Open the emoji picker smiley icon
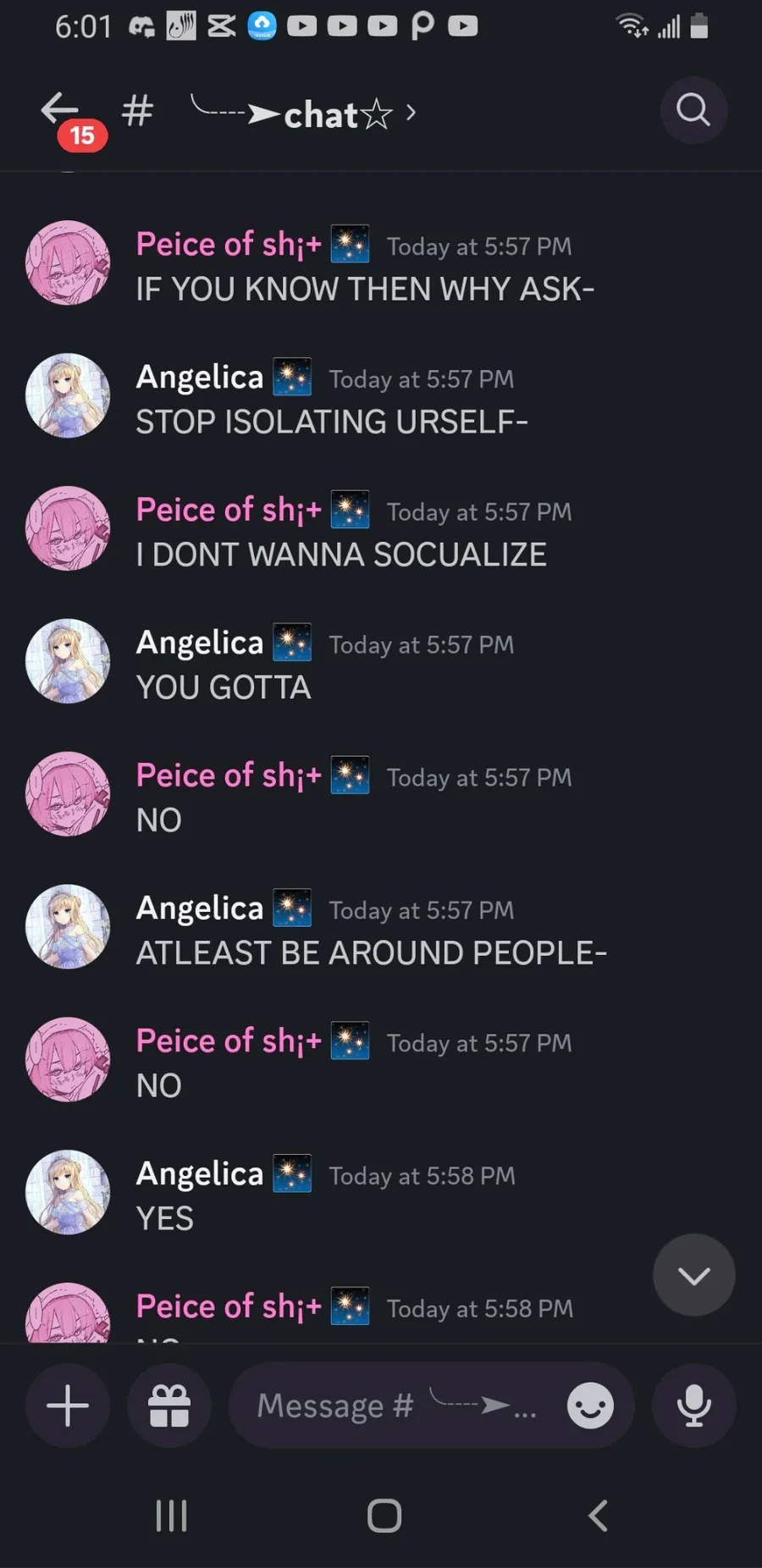 (590, 1405)
